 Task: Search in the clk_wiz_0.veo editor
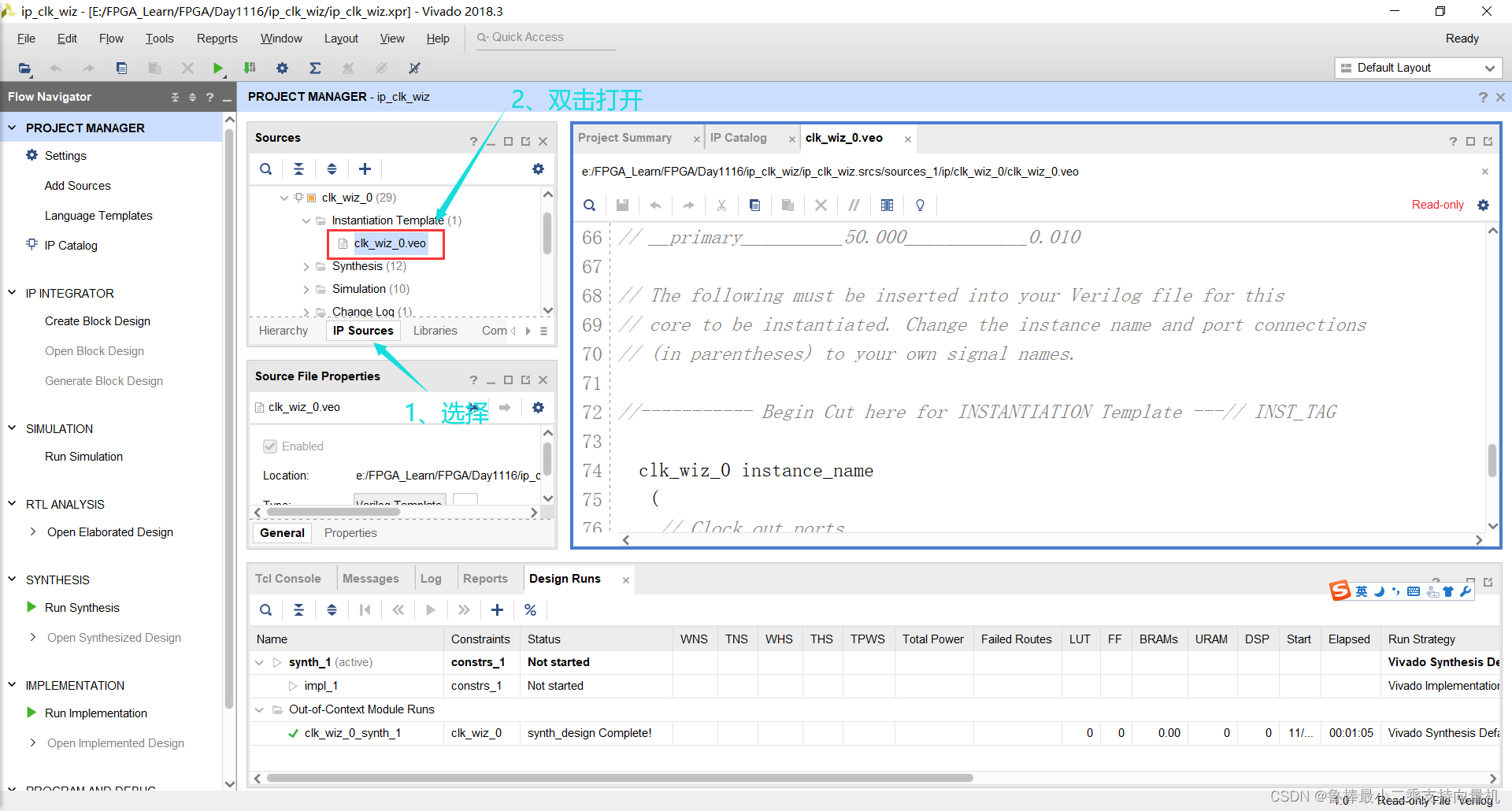(589, 205)
